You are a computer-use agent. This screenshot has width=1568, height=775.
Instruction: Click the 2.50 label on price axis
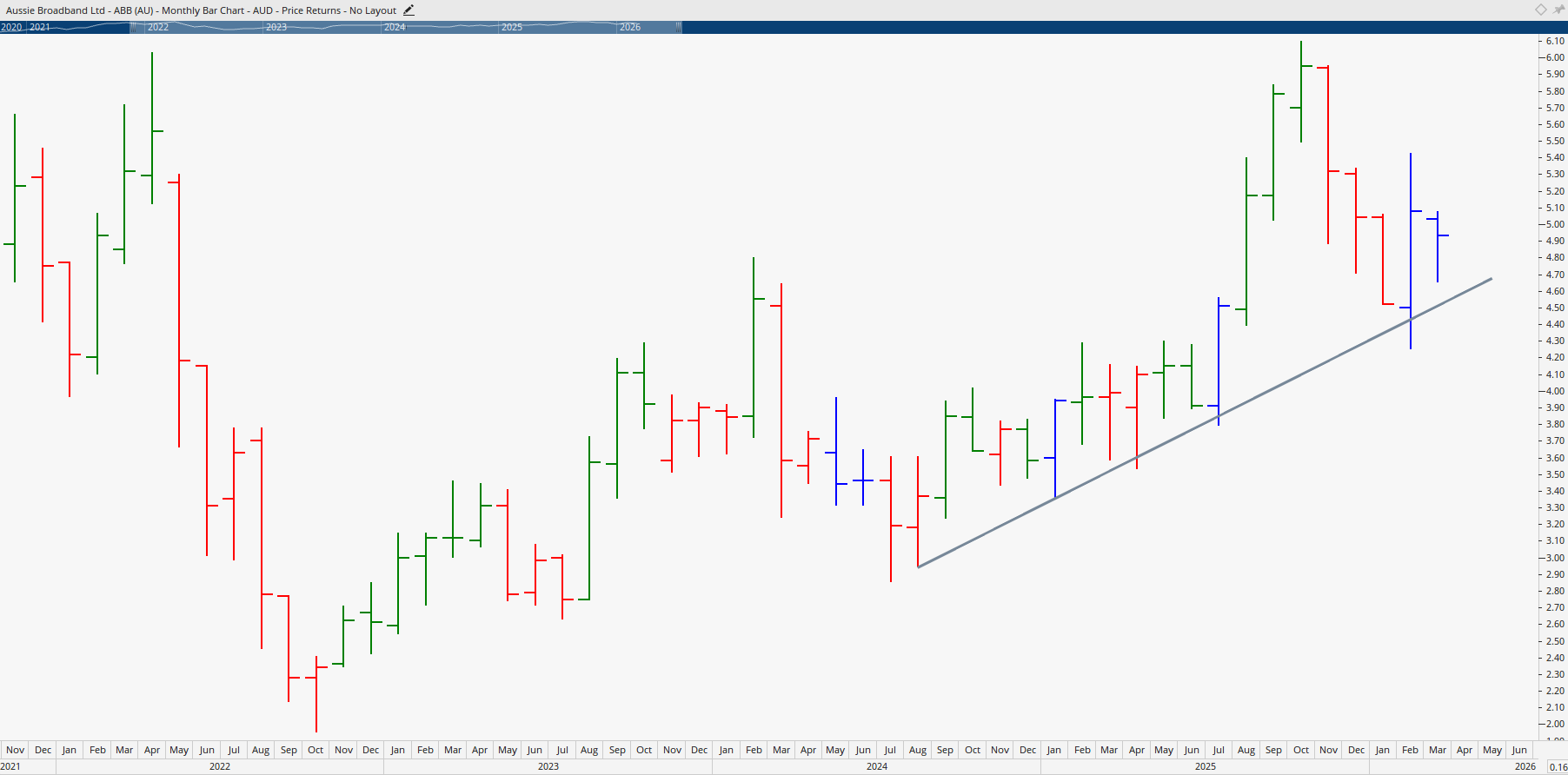1555,641
